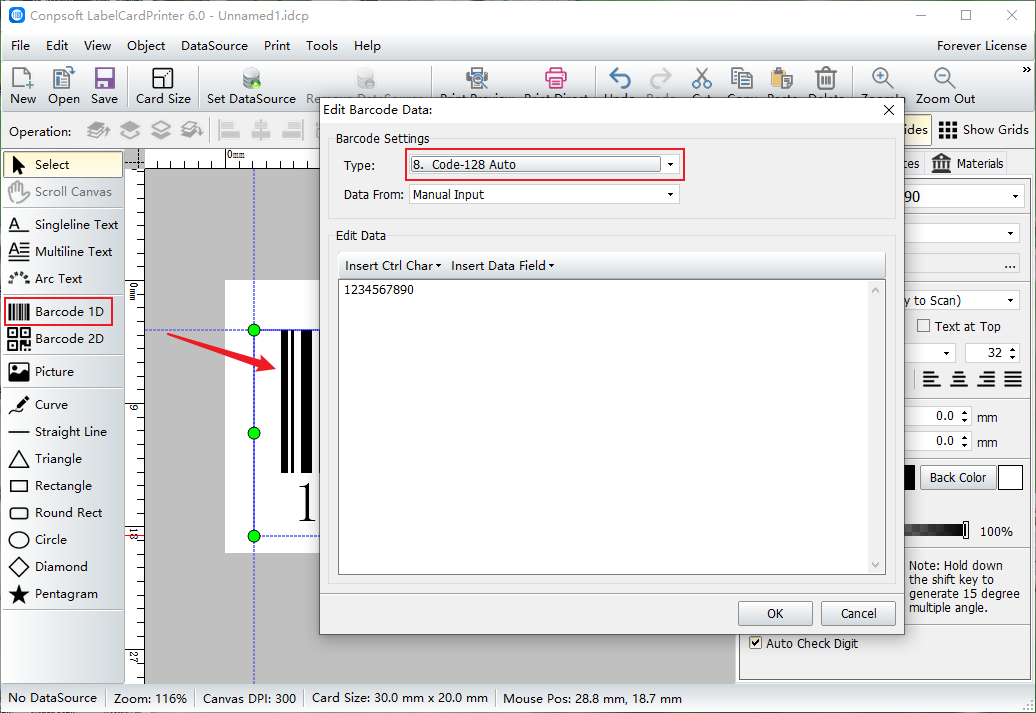
Task: Select the Rectangle shape tool
Action: coord(63,486)
